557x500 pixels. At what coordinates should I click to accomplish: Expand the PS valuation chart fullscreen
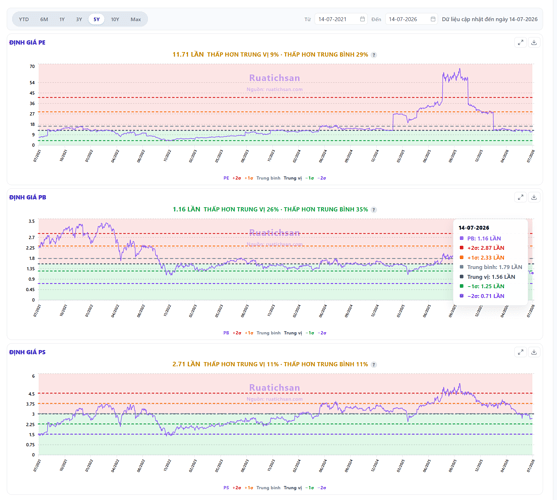pos(520,352)
